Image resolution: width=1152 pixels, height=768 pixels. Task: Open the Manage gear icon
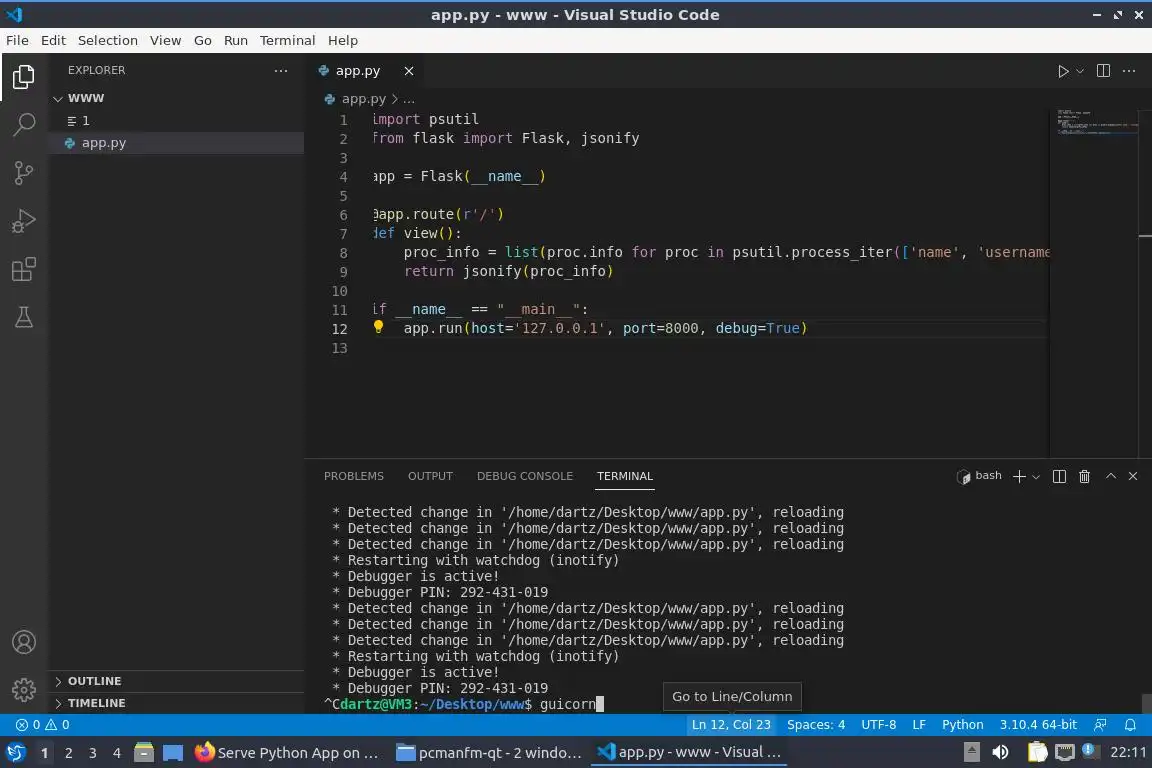pyautogui.click(x=24, y=689)
